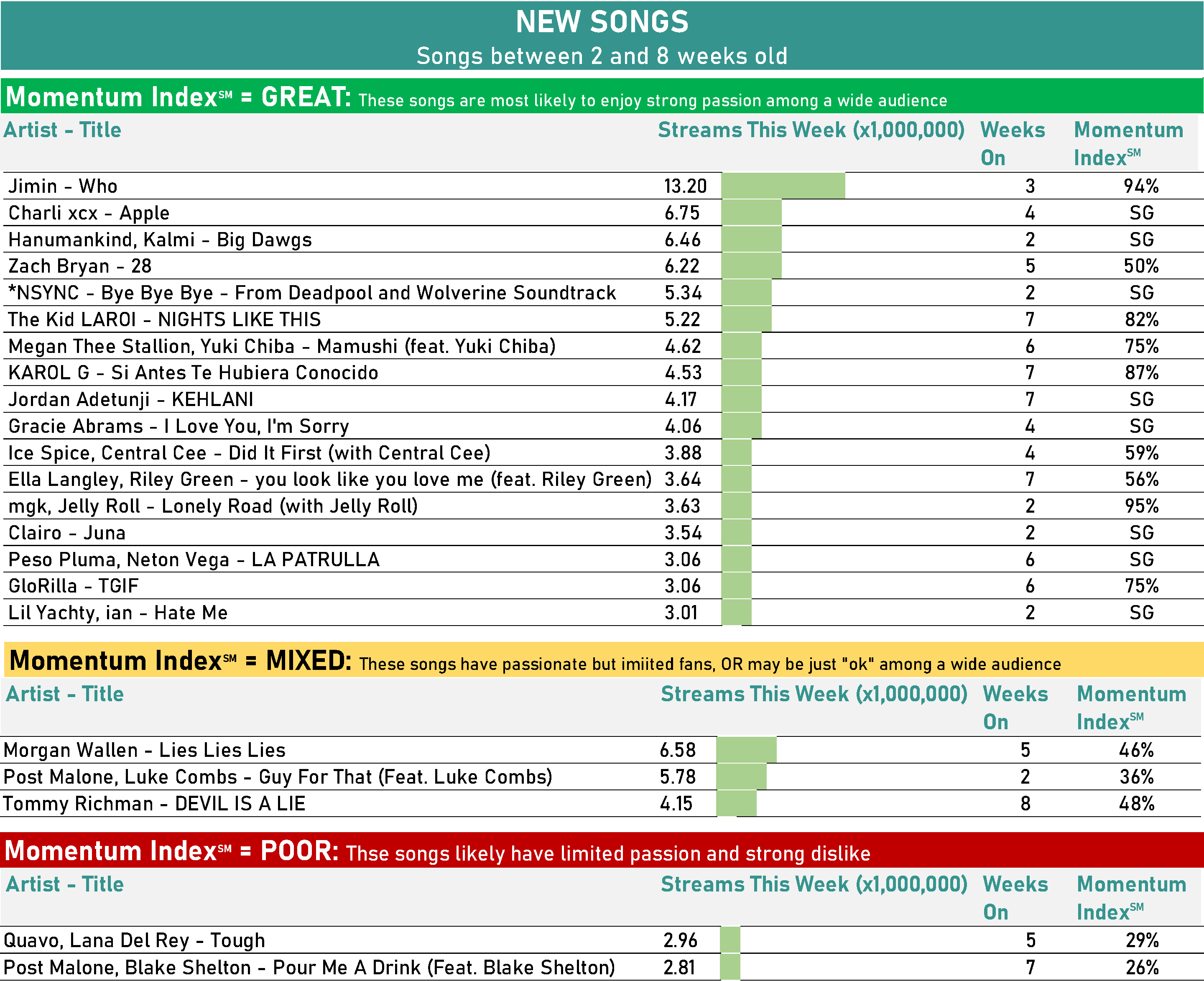The width and height of the screenshot is (1204, 981).
Task: Click the 94% Momentum Index for Jimin
Action: pyautogui.click(x=1141, y=186)
